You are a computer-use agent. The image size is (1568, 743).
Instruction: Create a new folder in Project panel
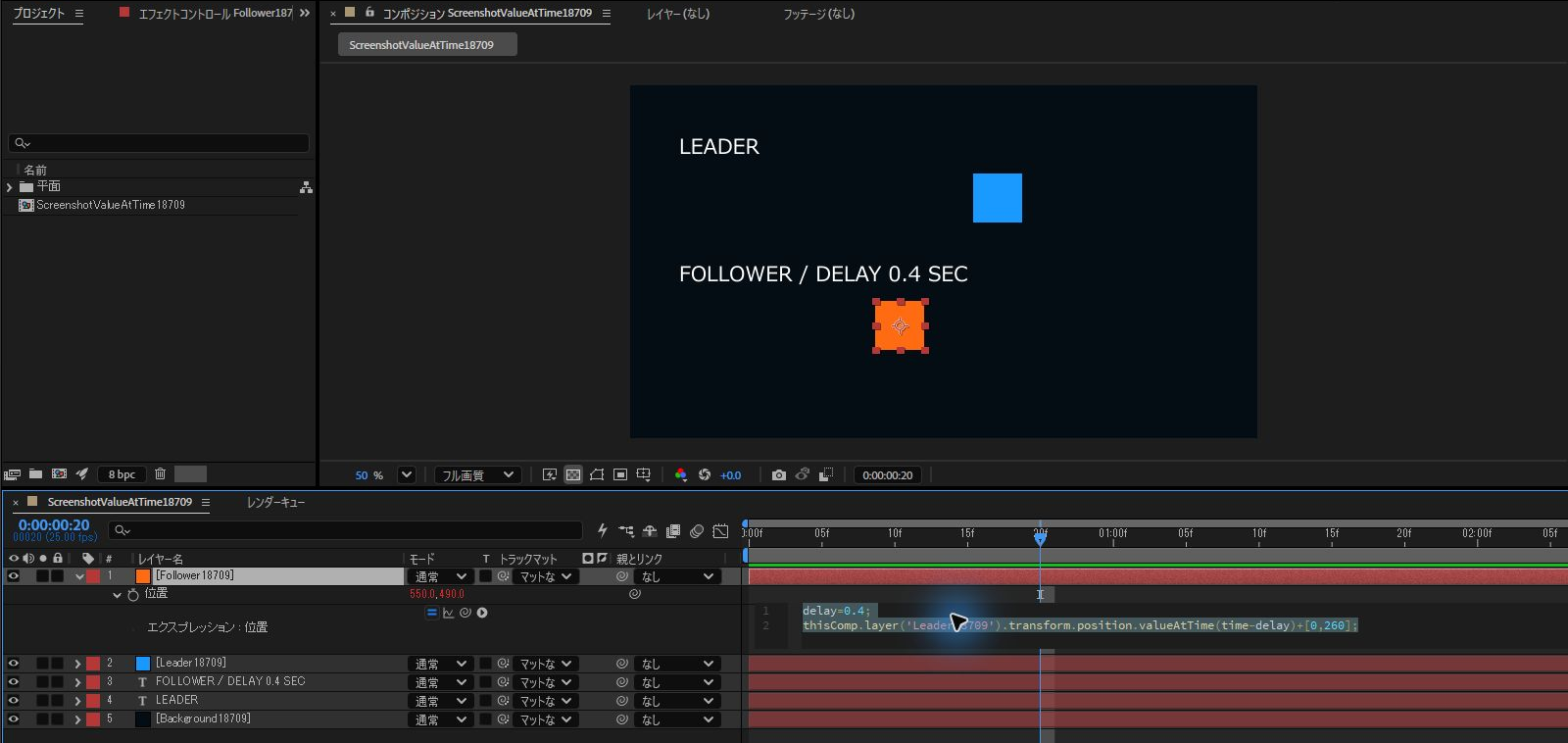(35, 473)
